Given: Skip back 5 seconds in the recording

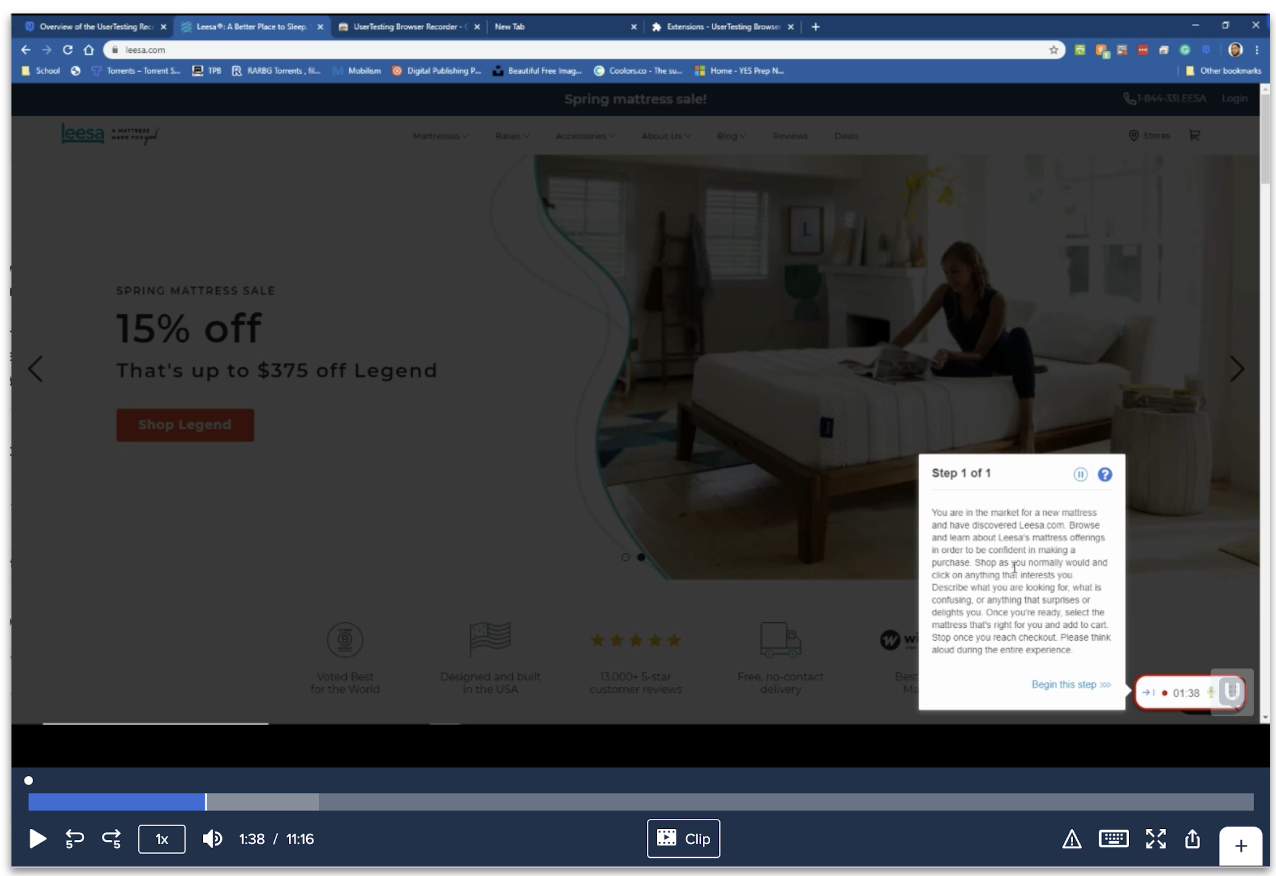Looking at the screenshot, I should coord(75,839).
